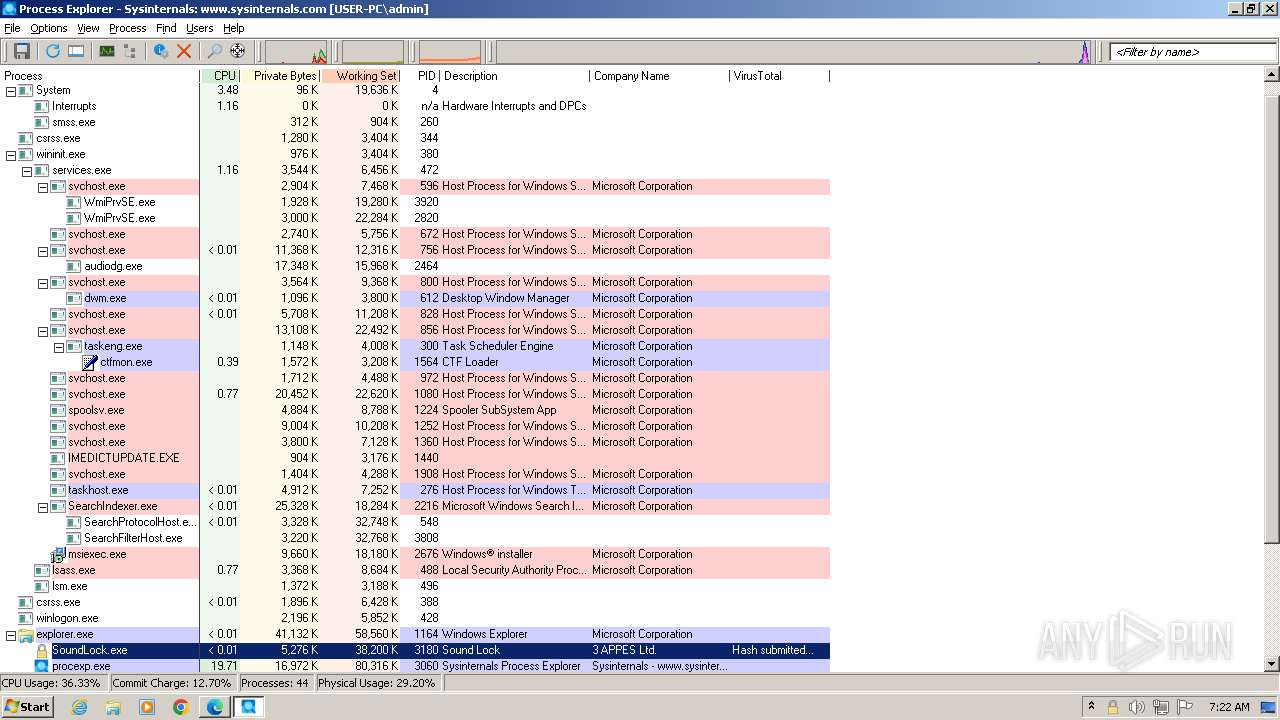Collapse the services.exe tree node

tap(27, 170)
